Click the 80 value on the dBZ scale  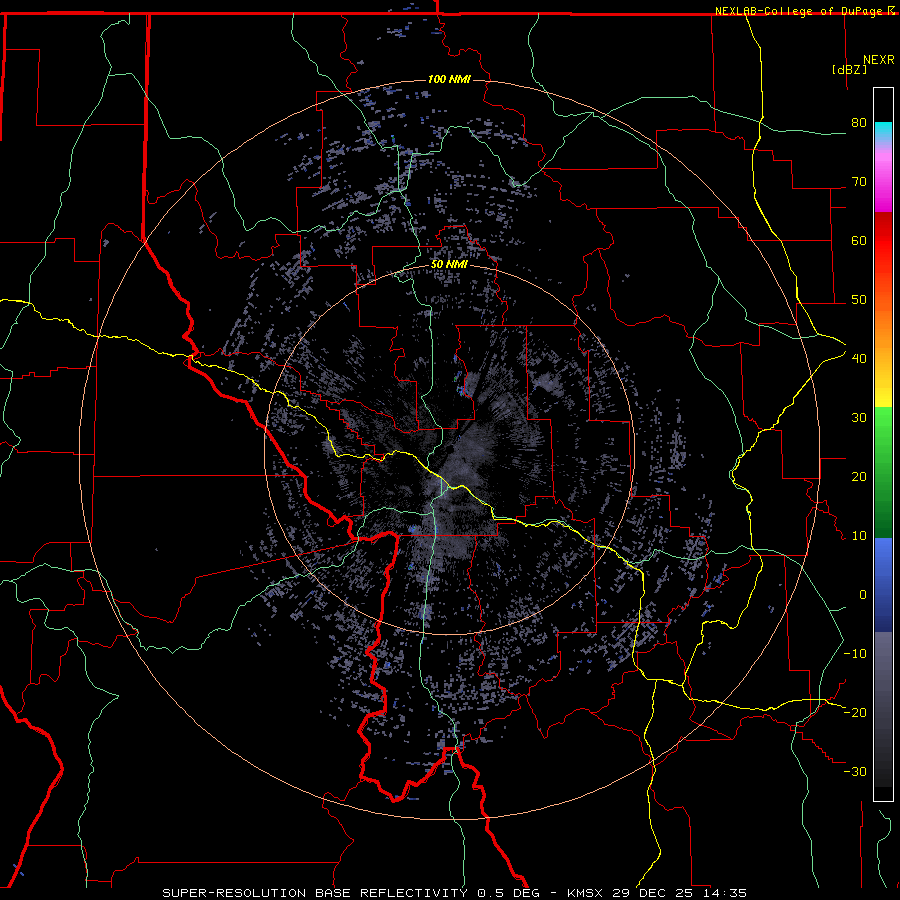859,123
